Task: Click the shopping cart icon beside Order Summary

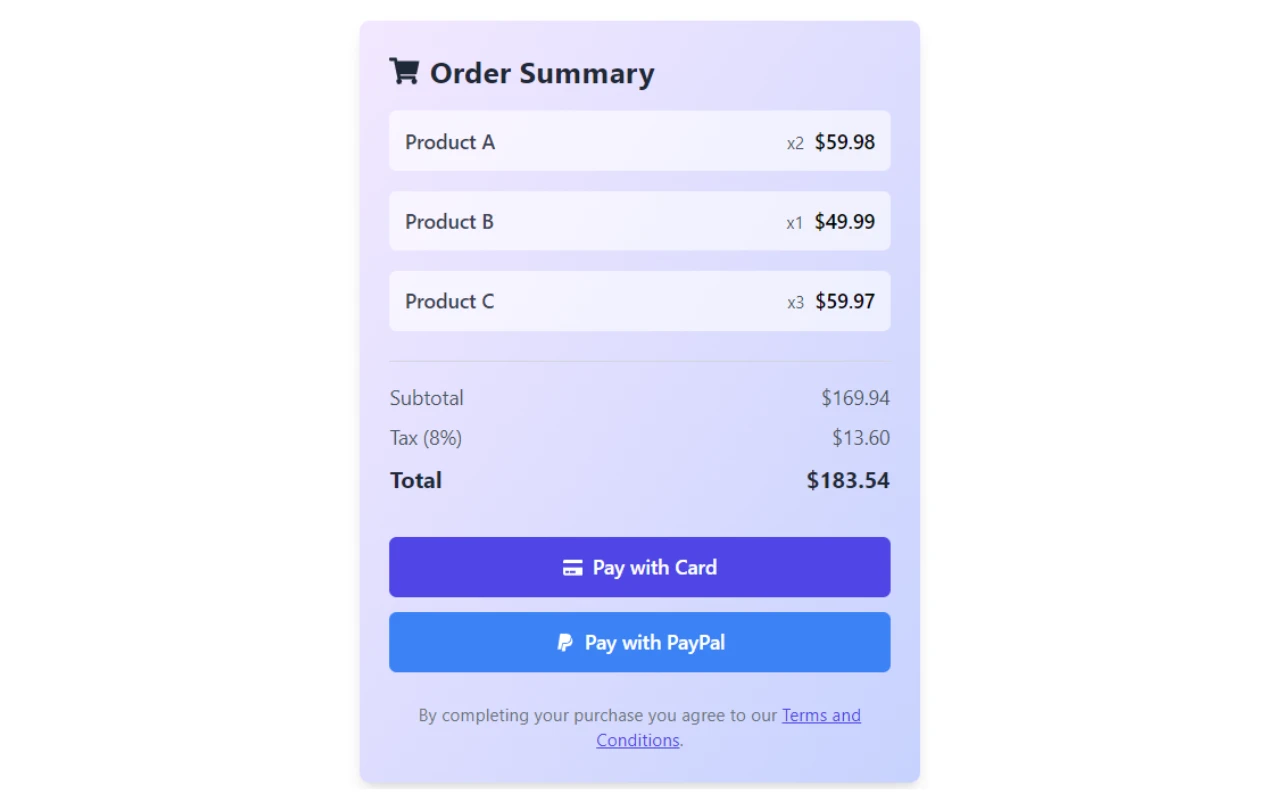Action: [x=404, y=71]
